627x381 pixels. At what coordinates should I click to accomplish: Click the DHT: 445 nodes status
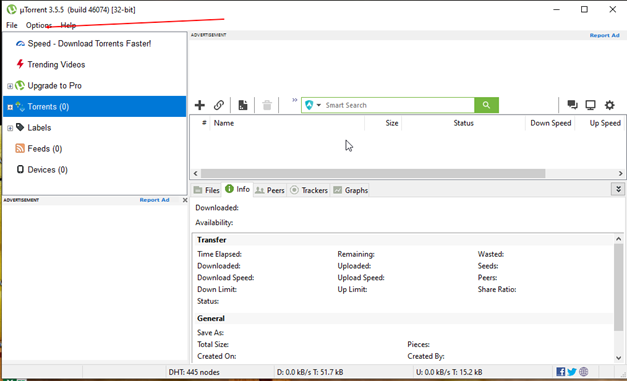[x=194, y=372]
